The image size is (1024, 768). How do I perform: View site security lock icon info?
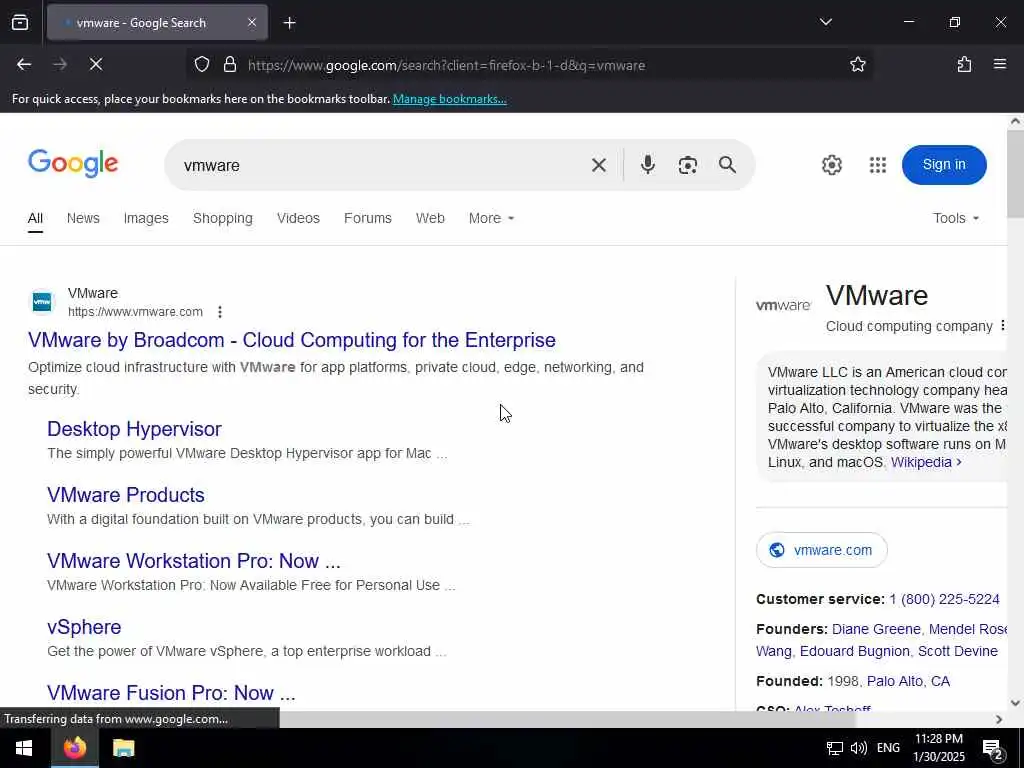229,64
